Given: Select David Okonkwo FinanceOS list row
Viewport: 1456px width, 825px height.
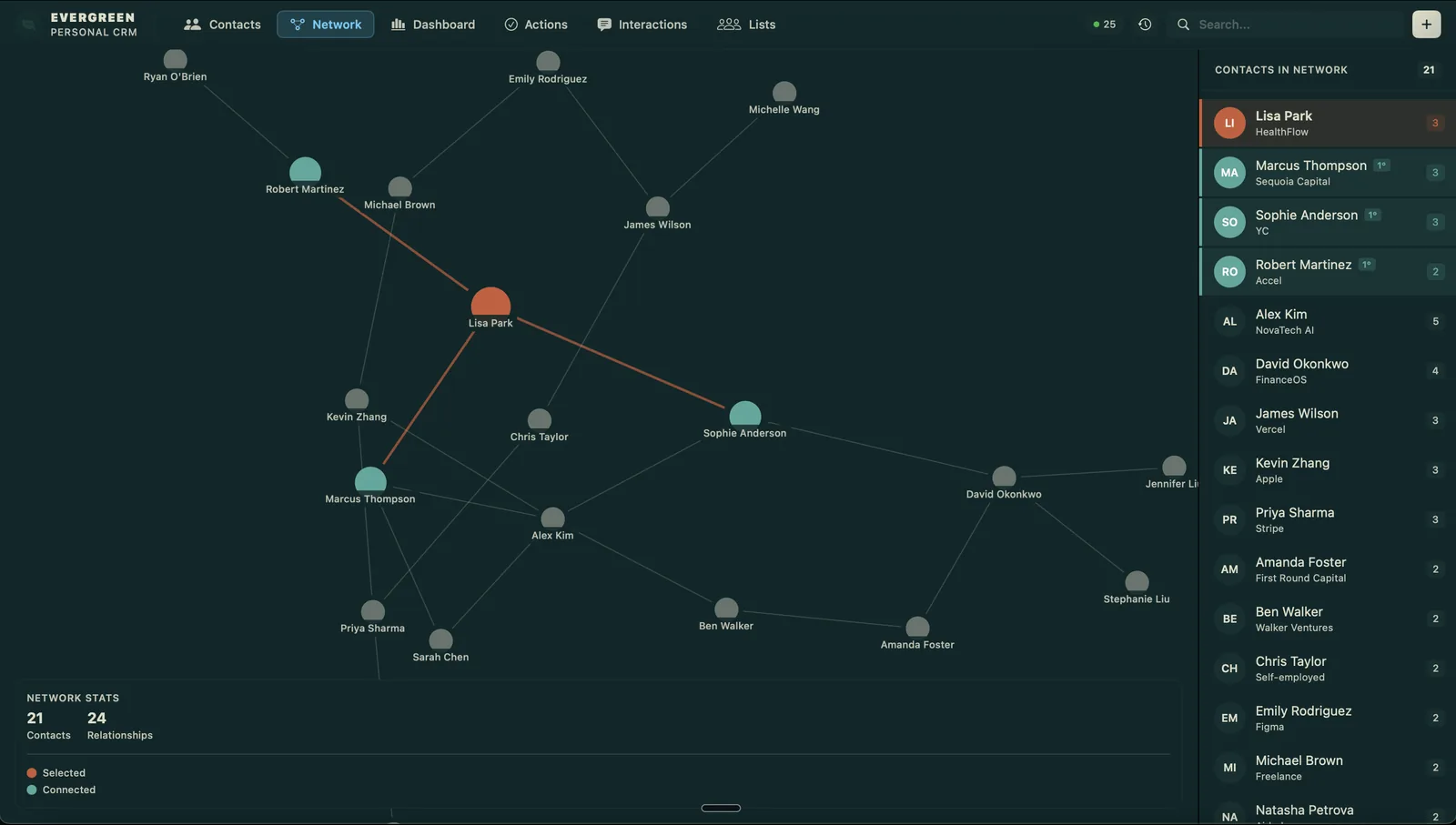Looking at the screenshot, I should click(1328, 371).
